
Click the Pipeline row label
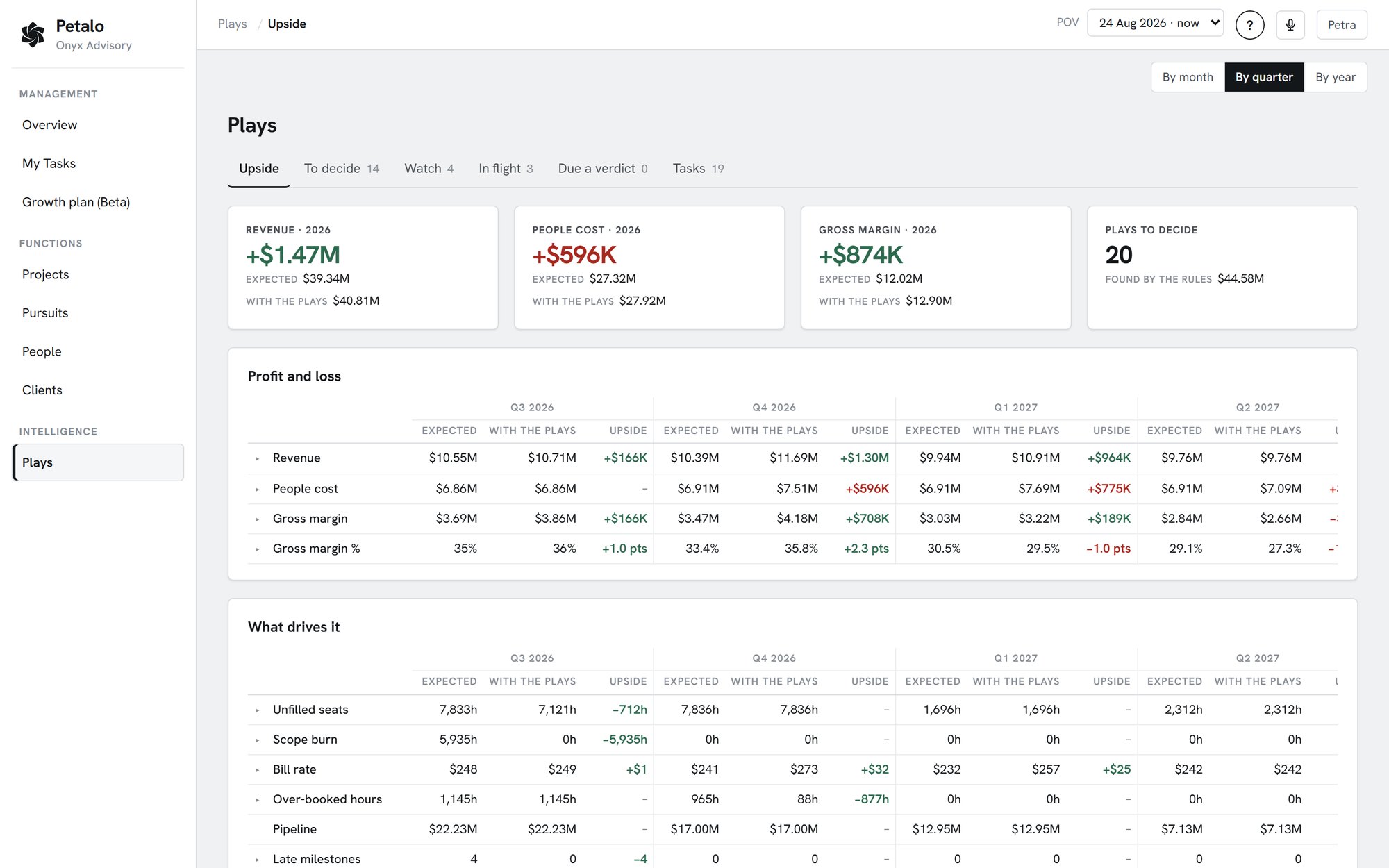click(294, 829)
